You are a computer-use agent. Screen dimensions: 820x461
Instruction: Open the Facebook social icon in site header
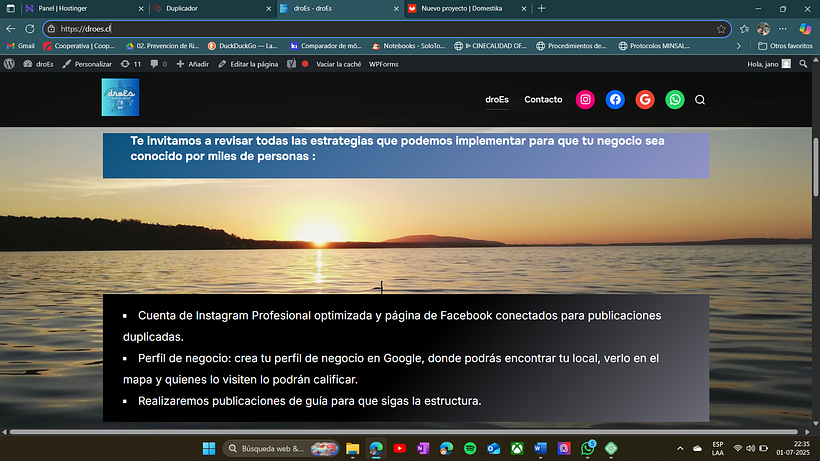(x=615, y=99)
